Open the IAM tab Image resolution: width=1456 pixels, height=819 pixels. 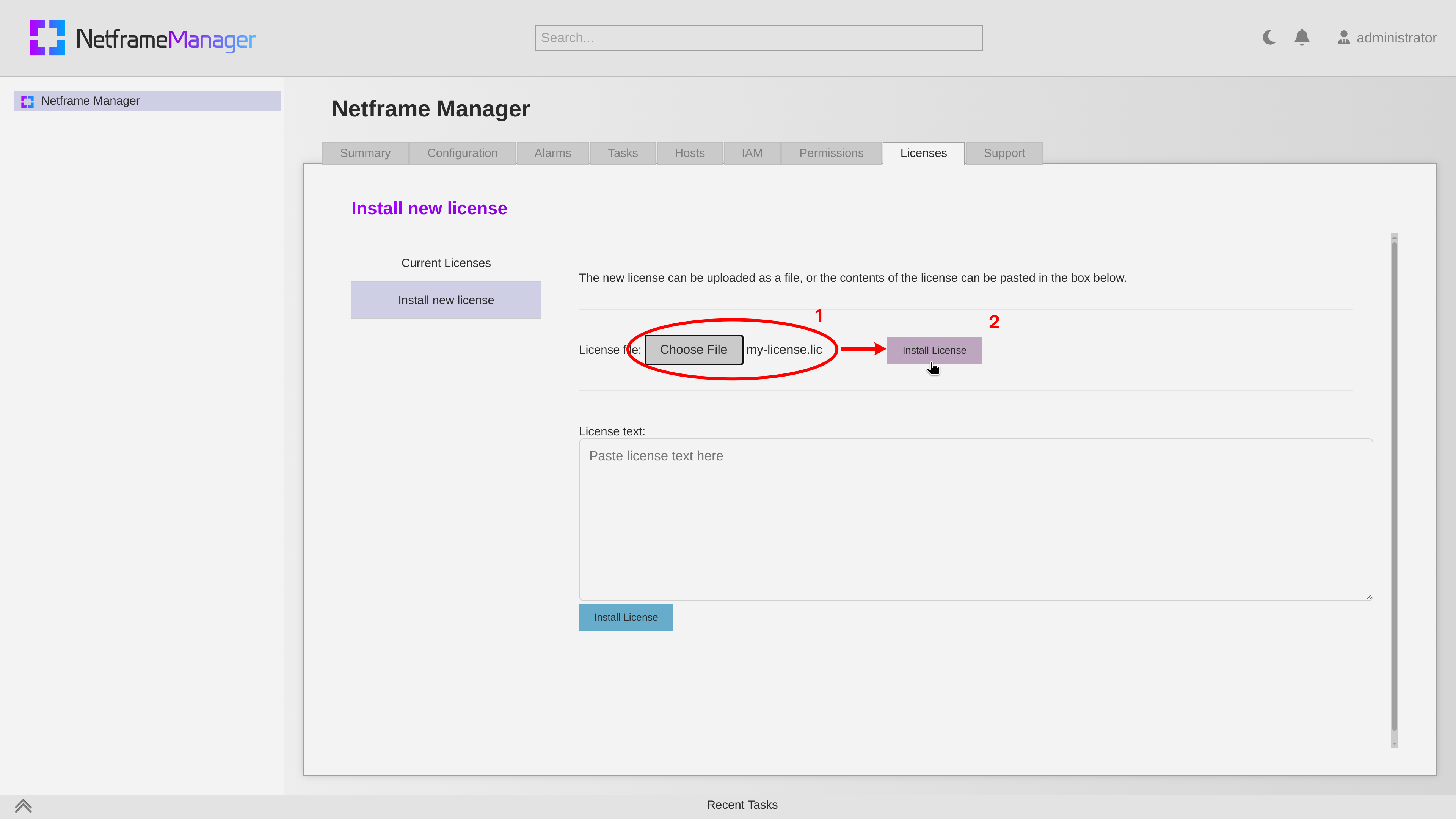tap(752, 153)
